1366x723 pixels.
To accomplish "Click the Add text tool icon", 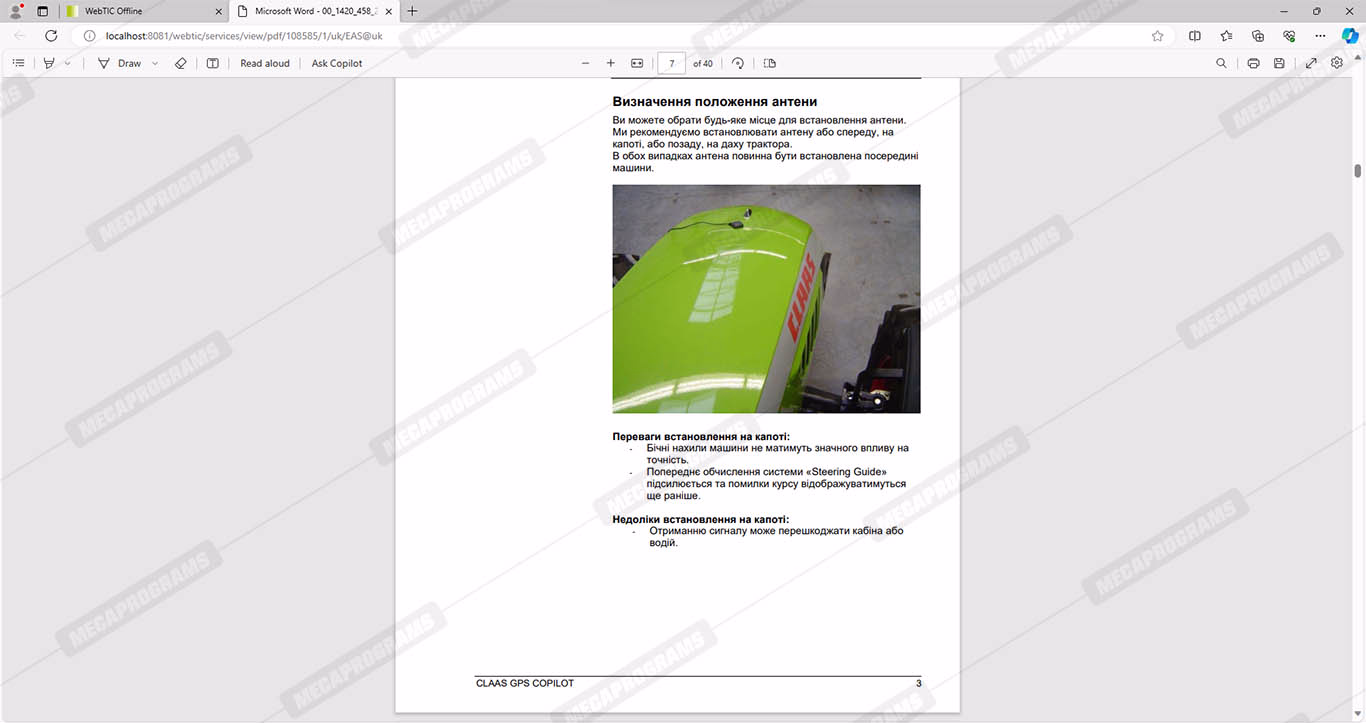I will click(x=213, y=63).
